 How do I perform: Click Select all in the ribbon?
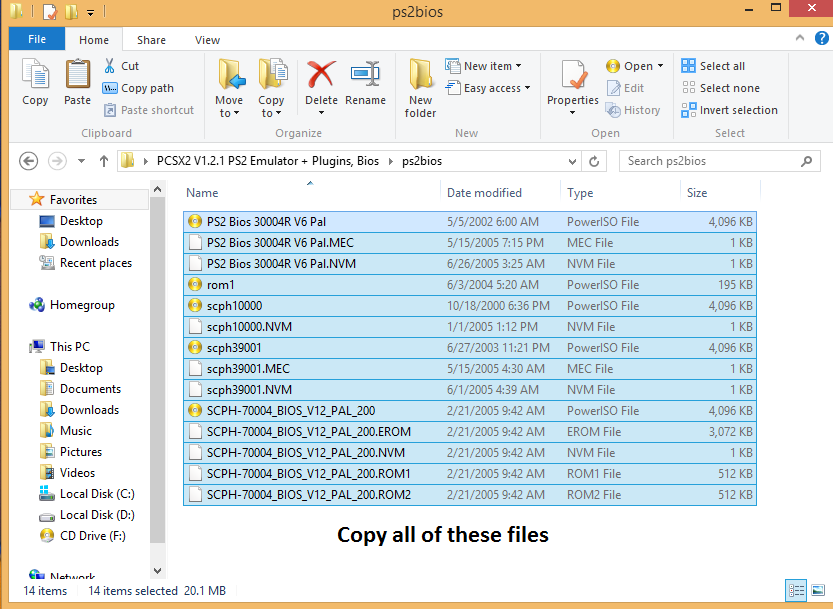(713, 66)
